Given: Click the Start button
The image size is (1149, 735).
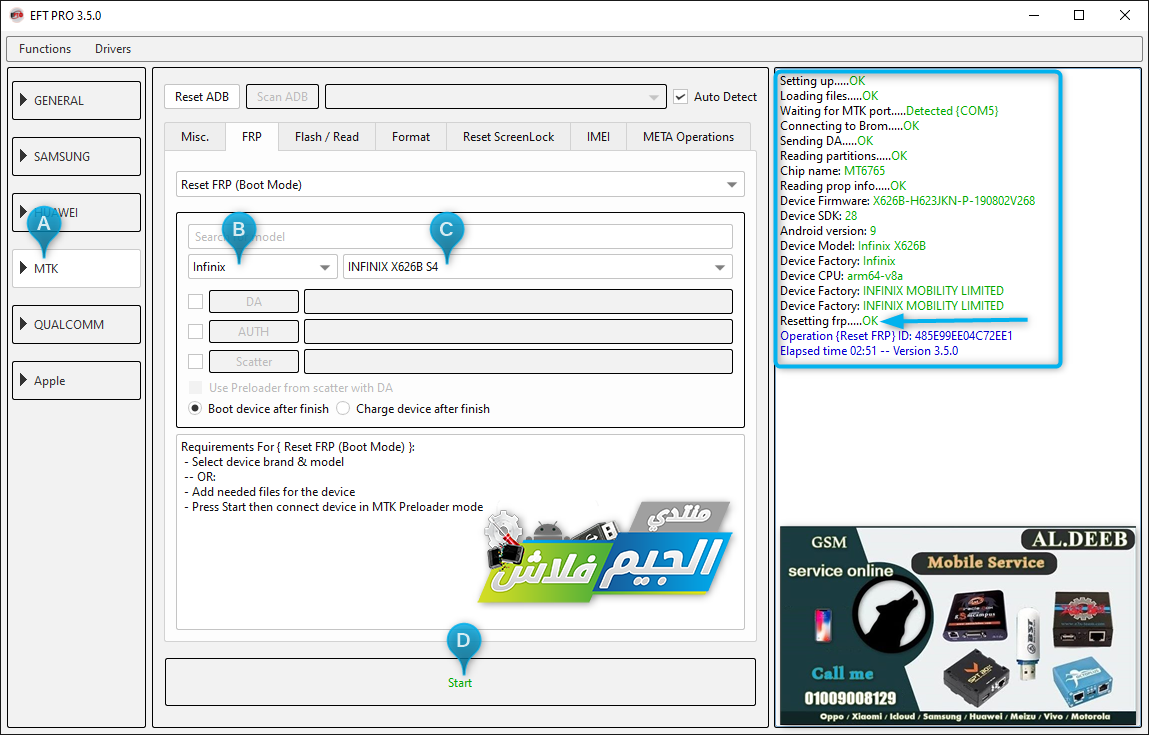Looking at the screenshot, I should pyautogui.click(x=460, y=682).
